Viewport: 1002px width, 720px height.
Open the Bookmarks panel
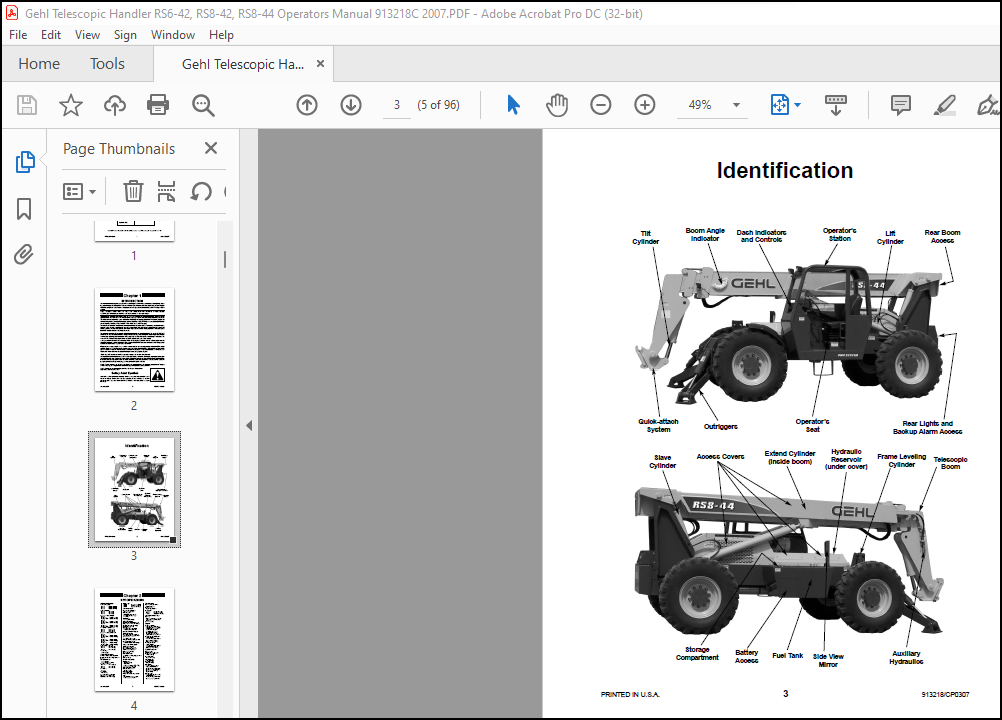24,209
